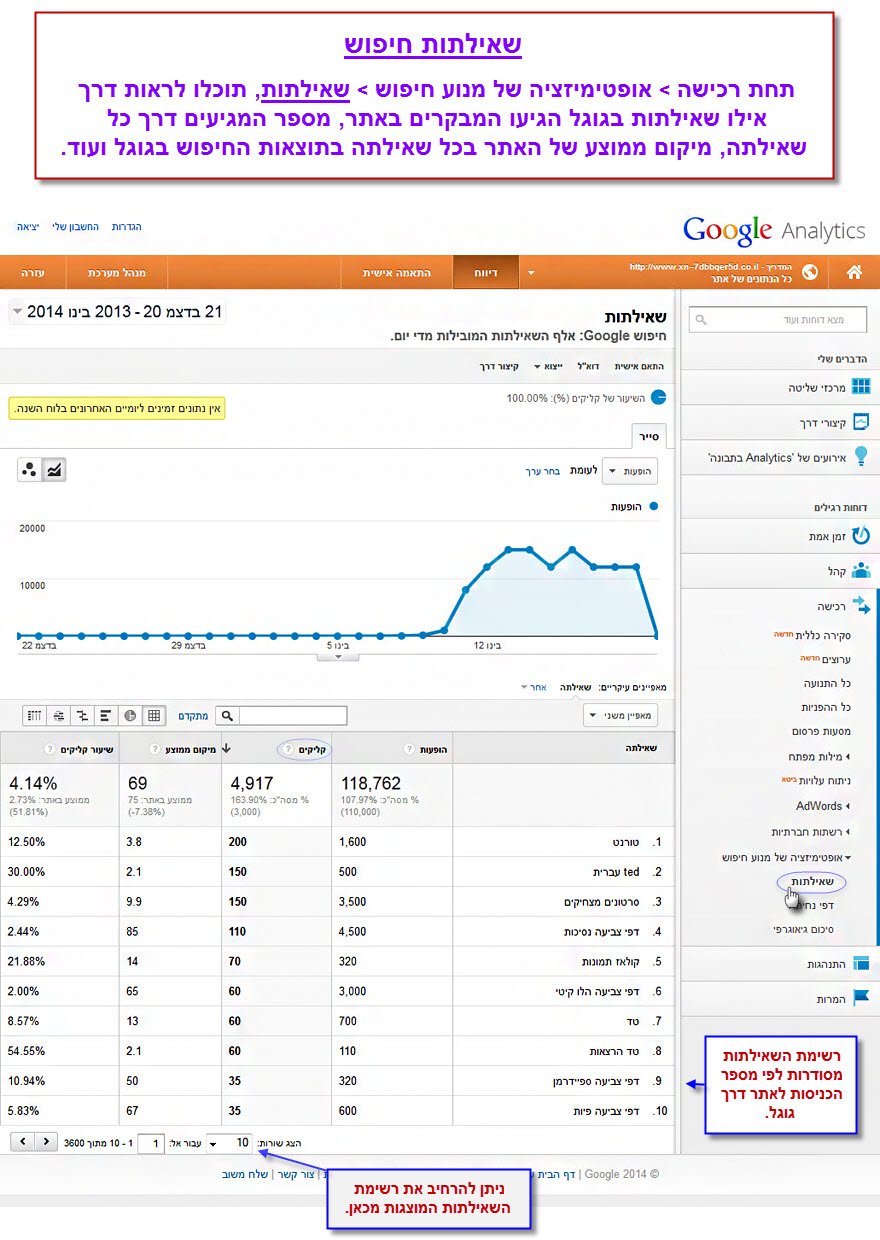Open Real-Time (זמן אמת) reports

[860, 536]
